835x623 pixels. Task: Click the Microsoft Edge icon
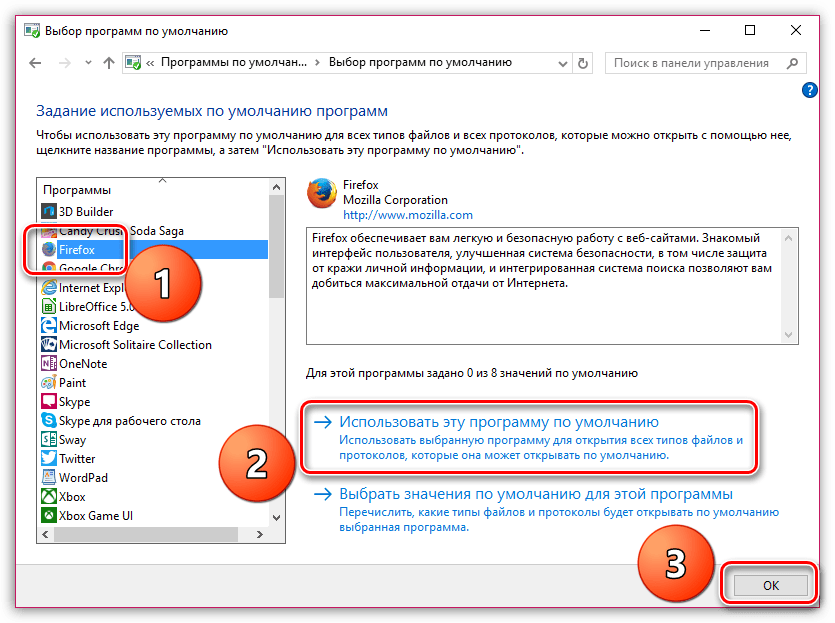(x=49, y=325)
